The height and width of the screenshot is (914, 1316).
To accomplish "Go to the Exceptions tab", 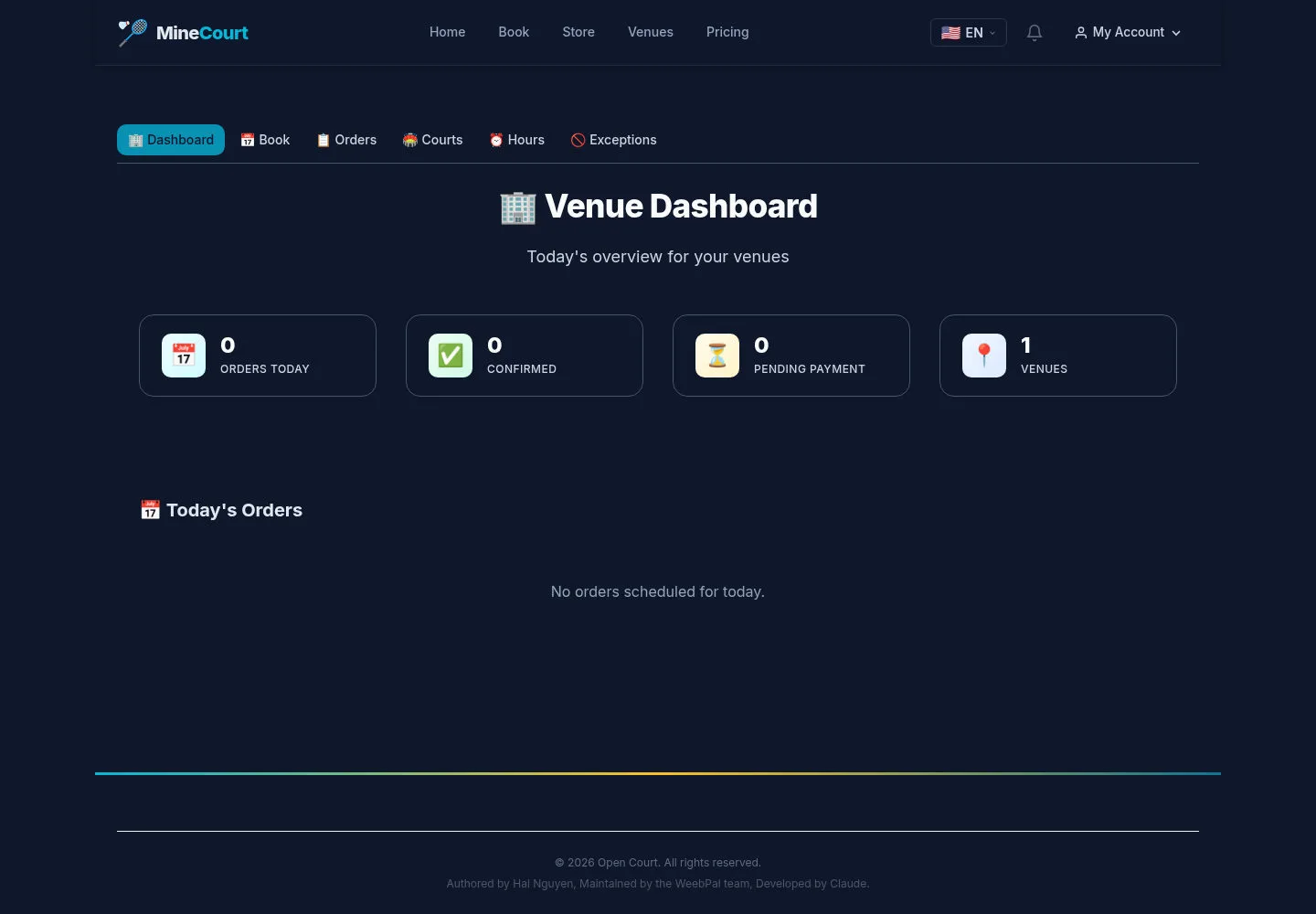I will (614, 140).
